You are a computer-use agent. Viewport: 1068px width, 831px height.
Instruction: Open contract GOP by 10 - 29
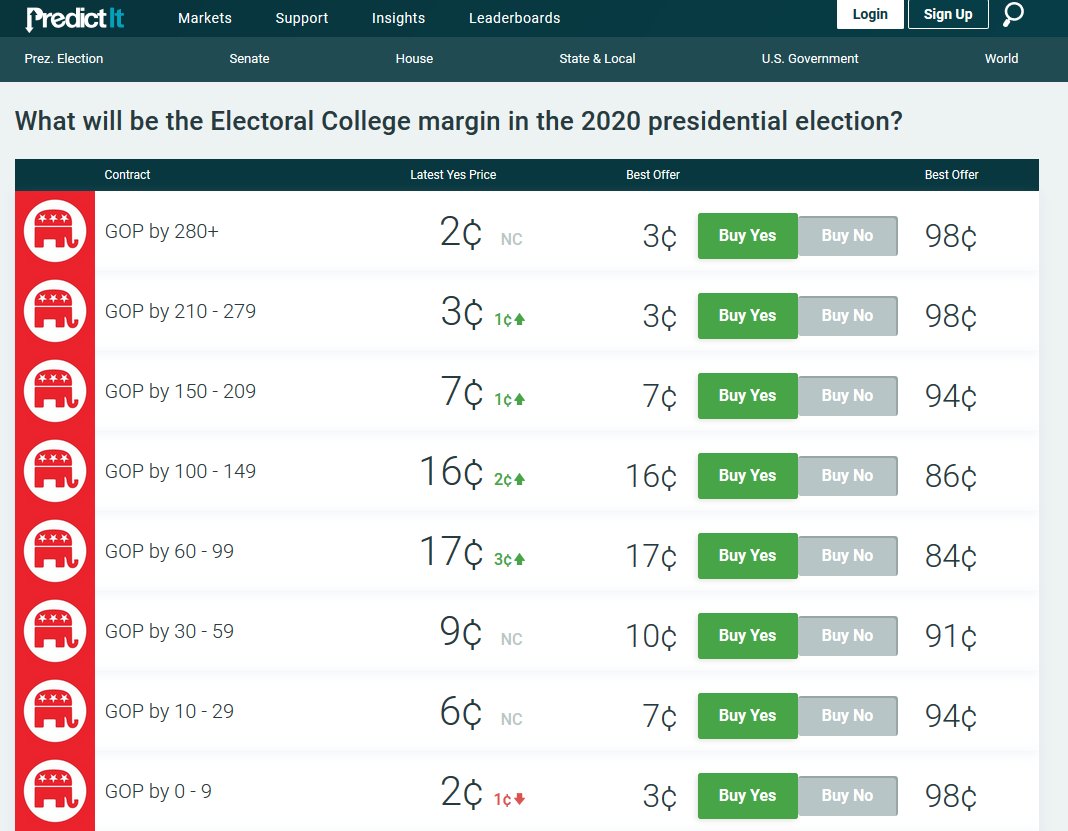pyautogui.click(x=169, y=711)
